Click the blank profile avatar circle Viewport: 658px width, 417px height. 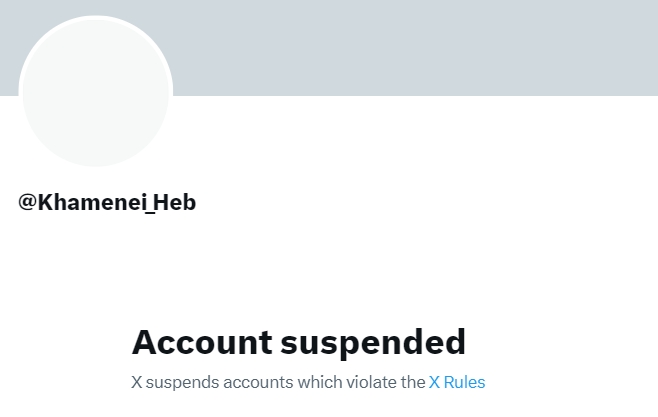pyautogui.click(x=95, y=92)
